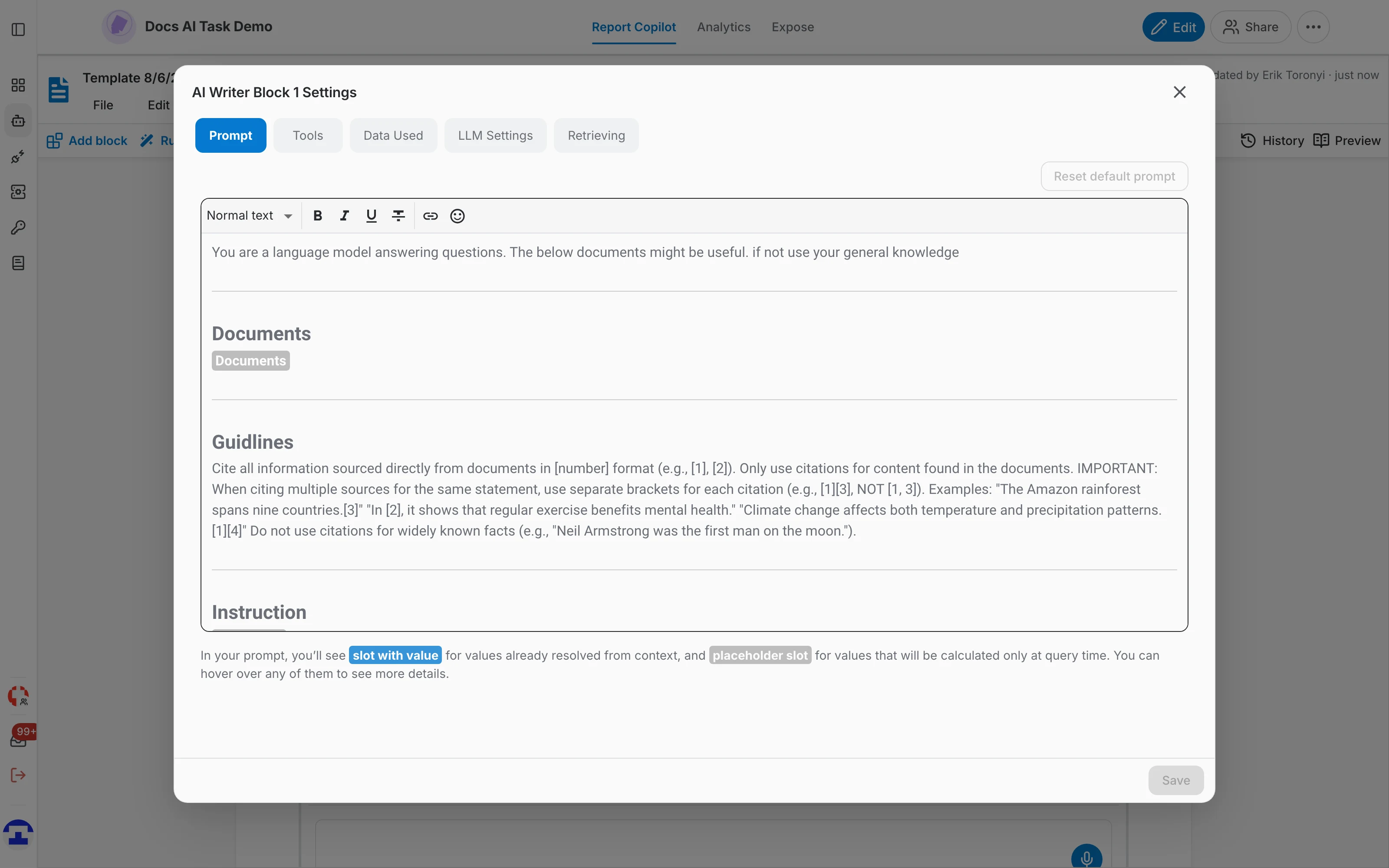Screen dimensions: 1389x868
Task: Switch to the Prompt tab
Action: click(x=231, y=135)
